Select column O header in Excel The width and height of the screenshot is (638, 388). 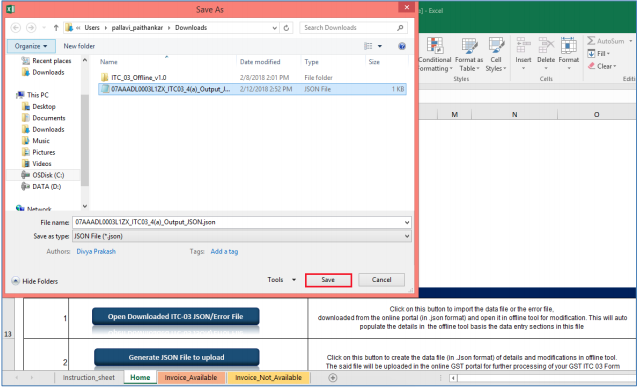tap(596, 114)
